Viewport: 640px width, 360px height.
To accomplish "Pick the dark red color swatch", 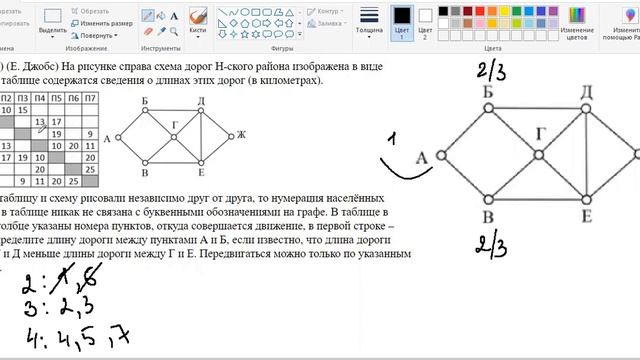I will pyautogui.click(x=468, y=11).
